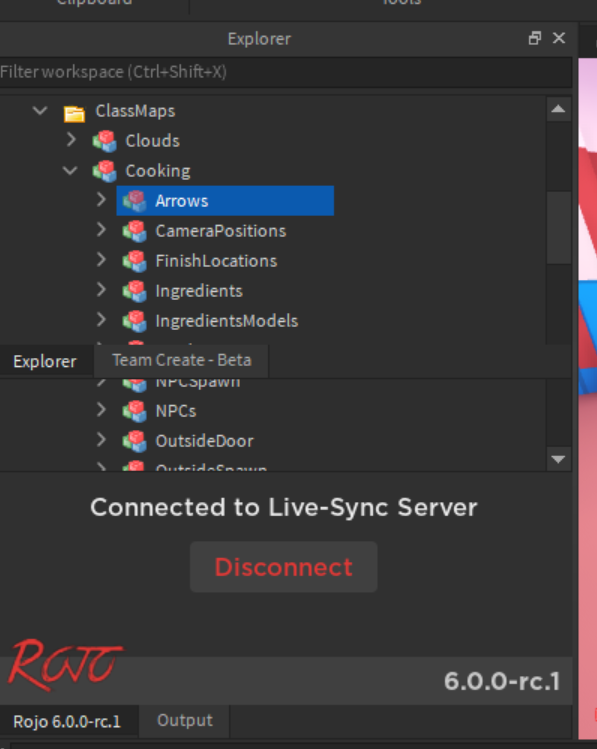
Task: Click the Arrows model icon
Action: [x=134, y=201]
